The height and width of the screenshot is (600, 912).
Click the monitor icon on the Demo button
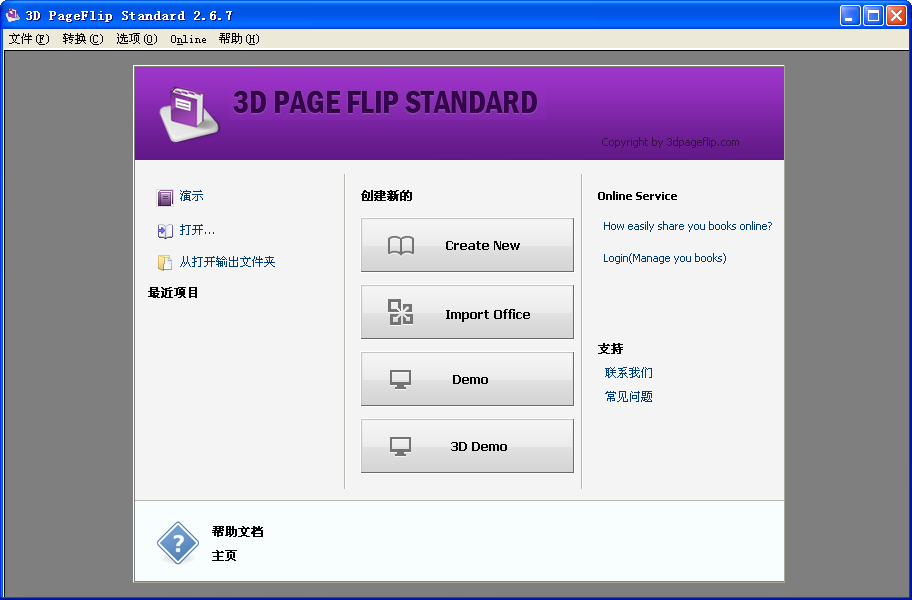pos(400,380)
